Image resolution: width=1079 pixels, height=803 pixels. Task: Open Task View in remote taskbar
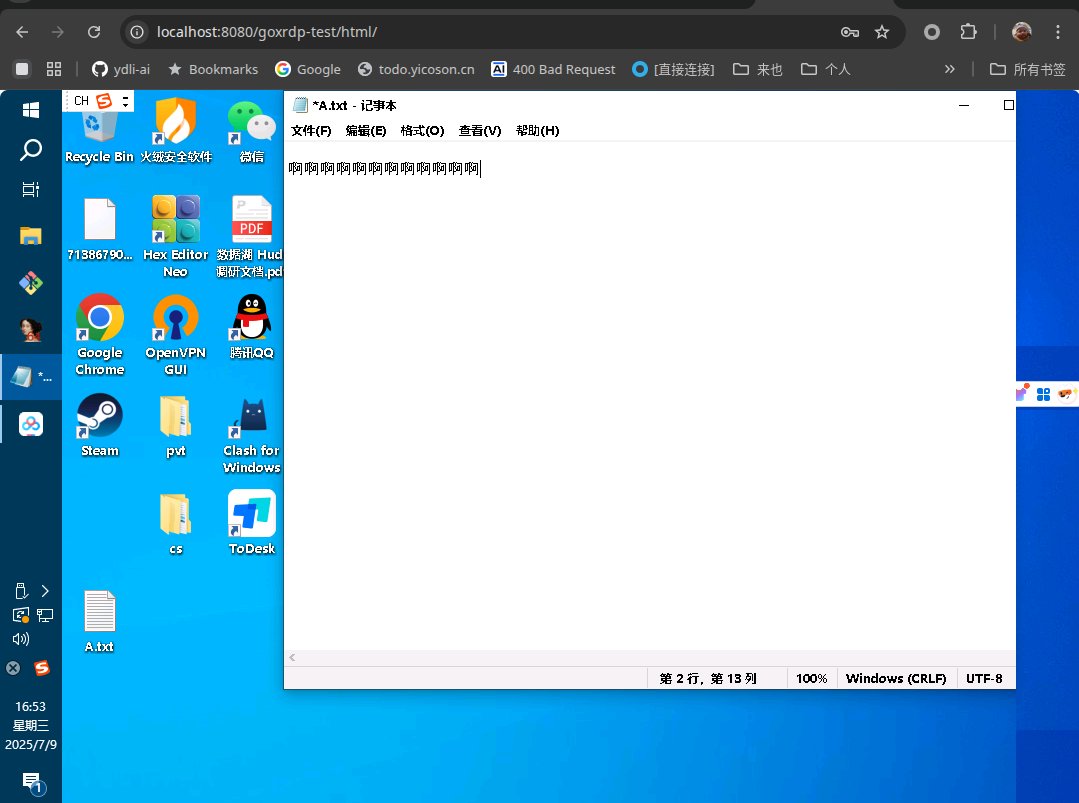(30, 189)
